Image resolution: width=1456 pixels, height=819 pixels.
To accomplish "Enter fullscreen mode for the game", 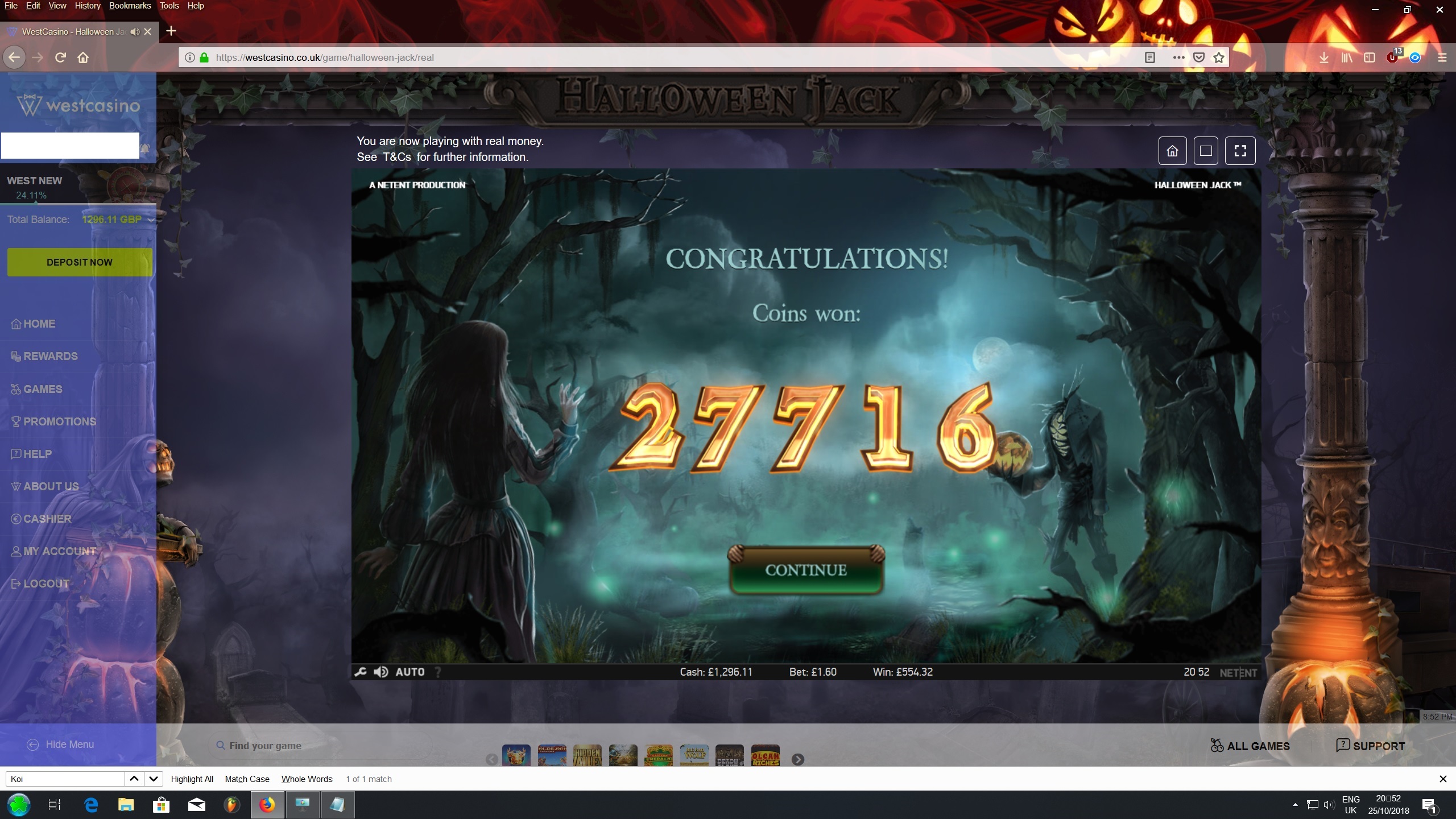I will pyautogui.click(x=1240, y=151).
